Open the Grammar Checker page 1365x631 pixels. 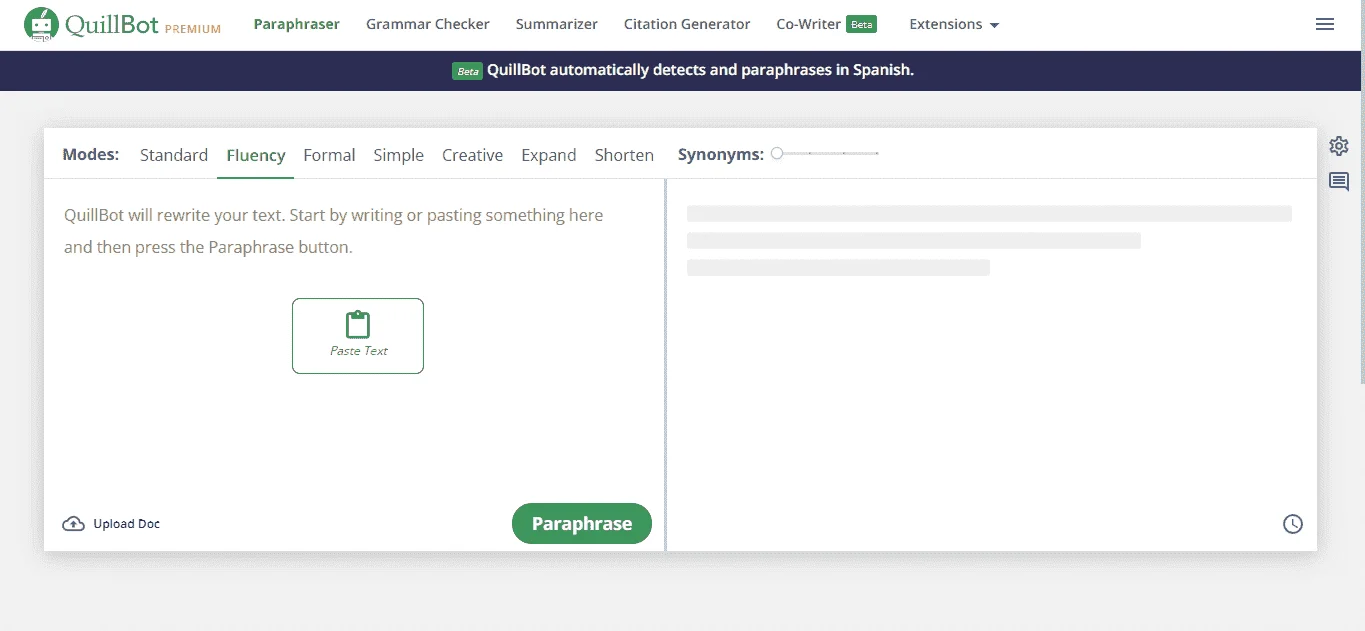tap(428, 24)
